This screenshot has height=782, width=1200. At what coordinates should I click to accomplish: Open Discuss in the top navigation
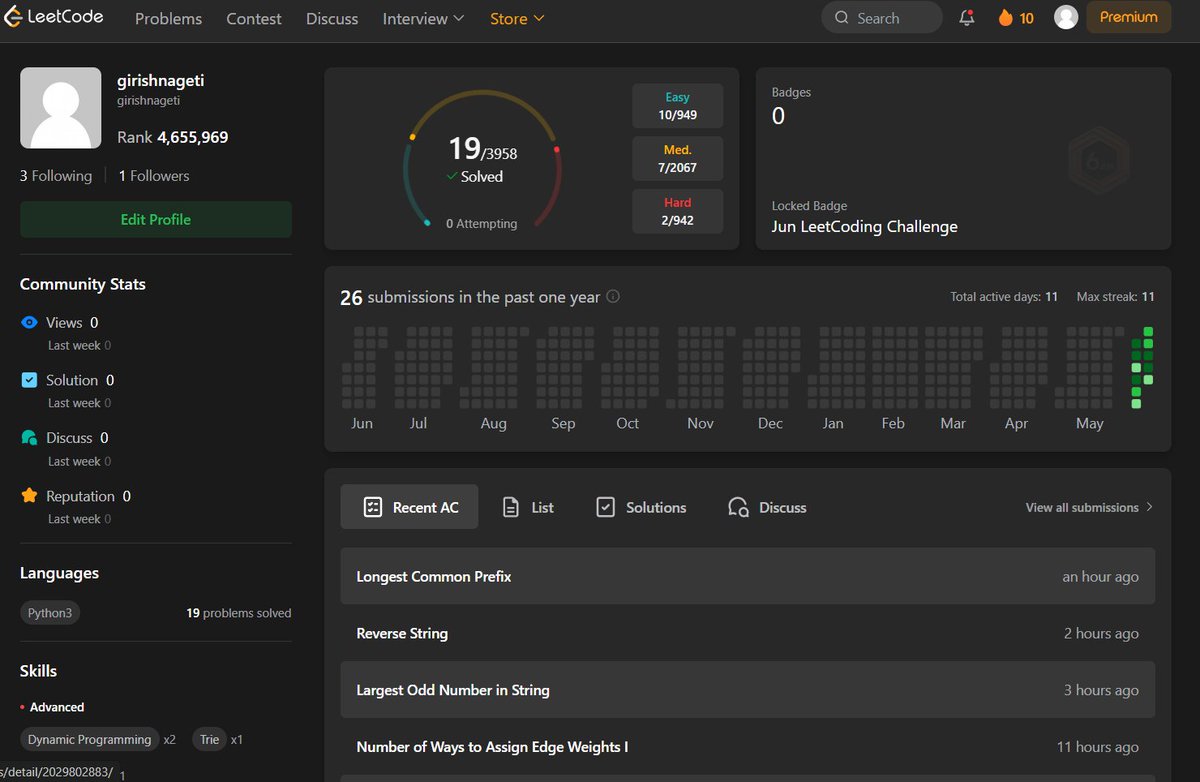(332, 18)
